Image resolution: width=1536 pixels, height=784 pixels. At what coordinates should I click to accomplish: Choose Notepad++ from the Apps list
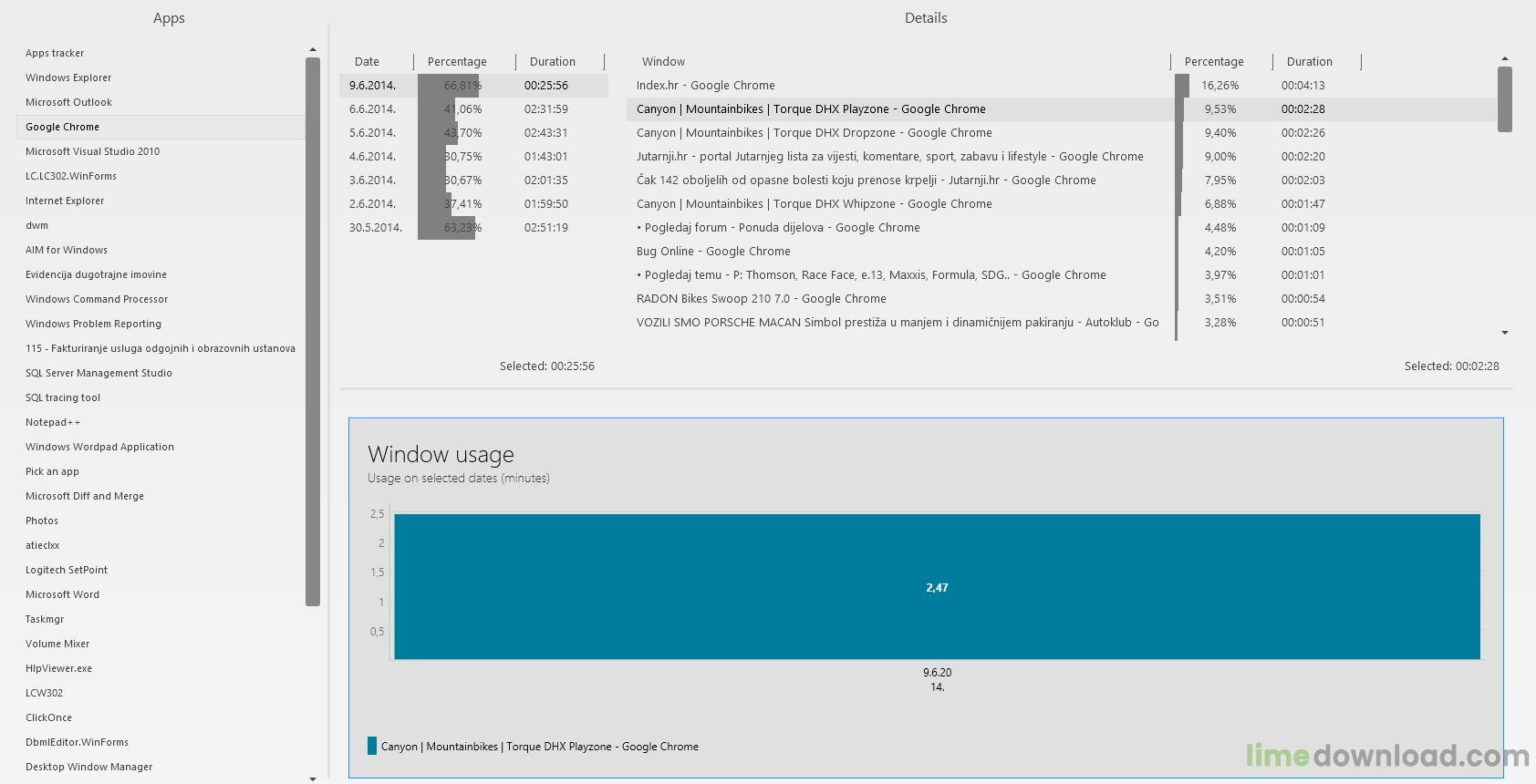(x=53, y=422)
